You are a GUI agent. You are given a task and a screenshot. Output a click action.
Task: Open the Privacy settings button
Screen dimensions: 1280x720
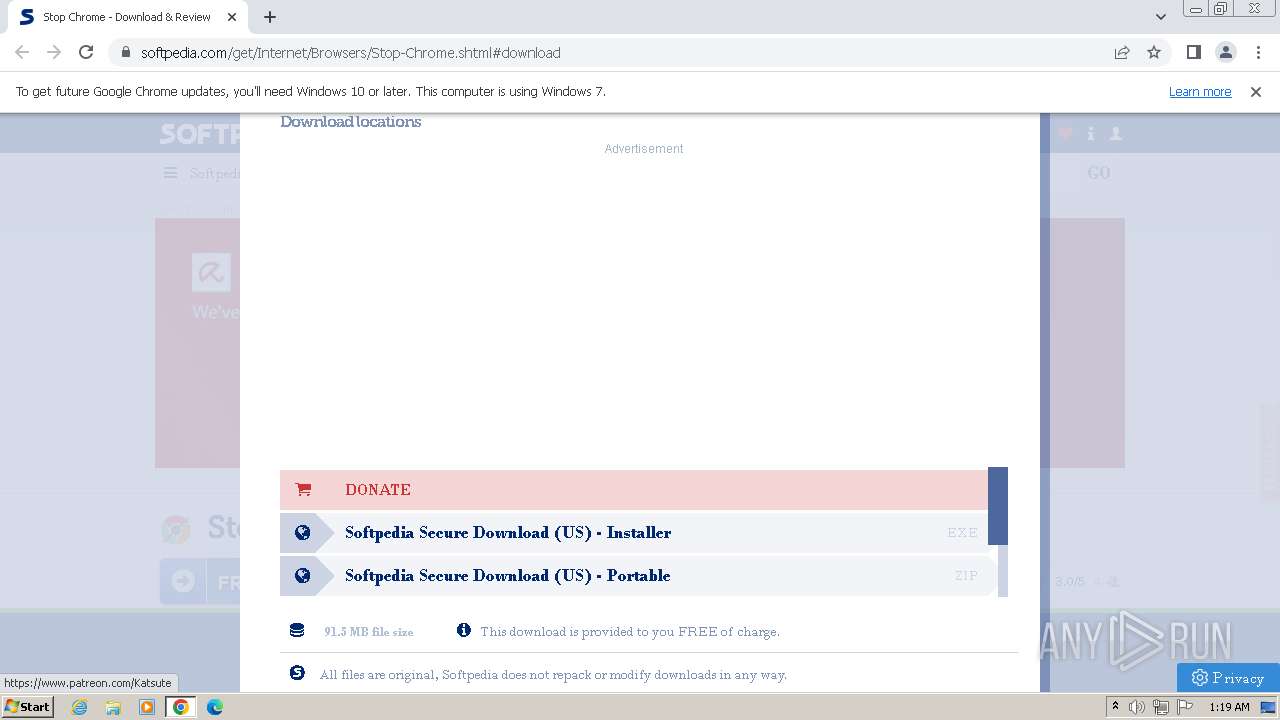(1228, 678)
